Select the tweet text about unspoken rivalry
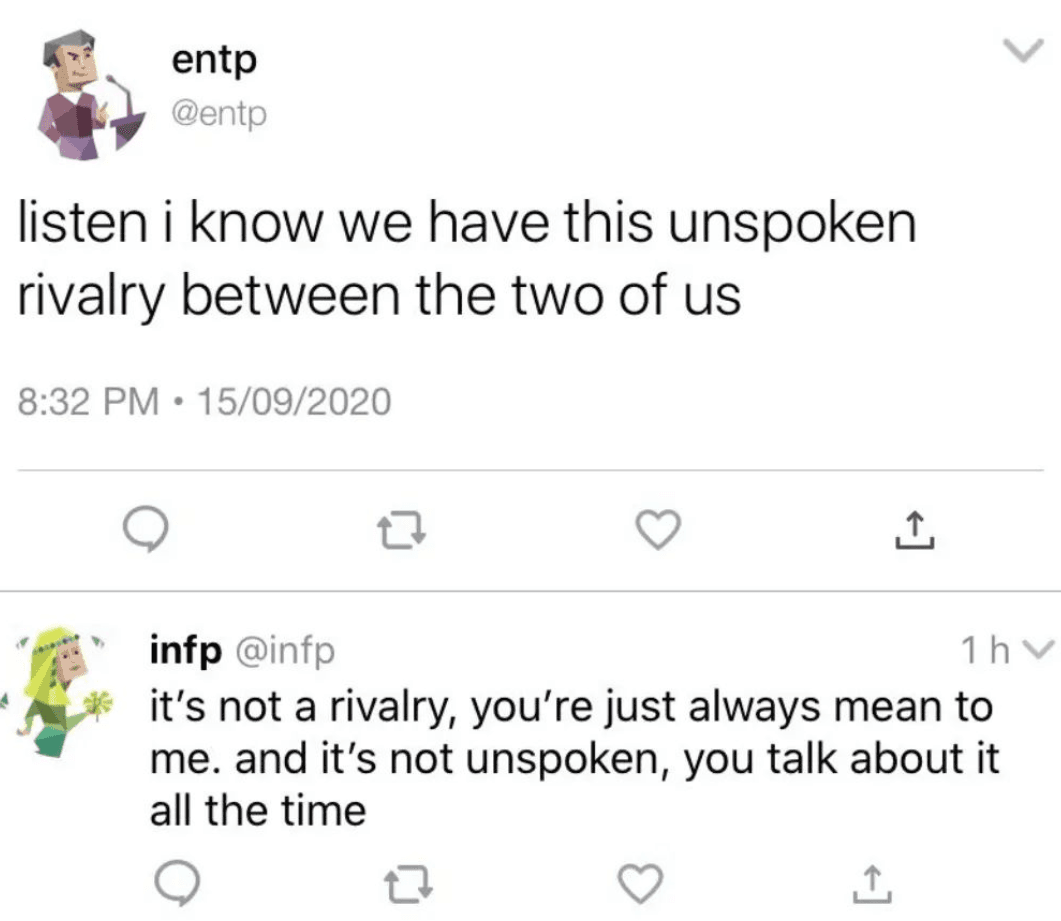Viewport: 1061px width, 921px height. click(x=470, y=258)
